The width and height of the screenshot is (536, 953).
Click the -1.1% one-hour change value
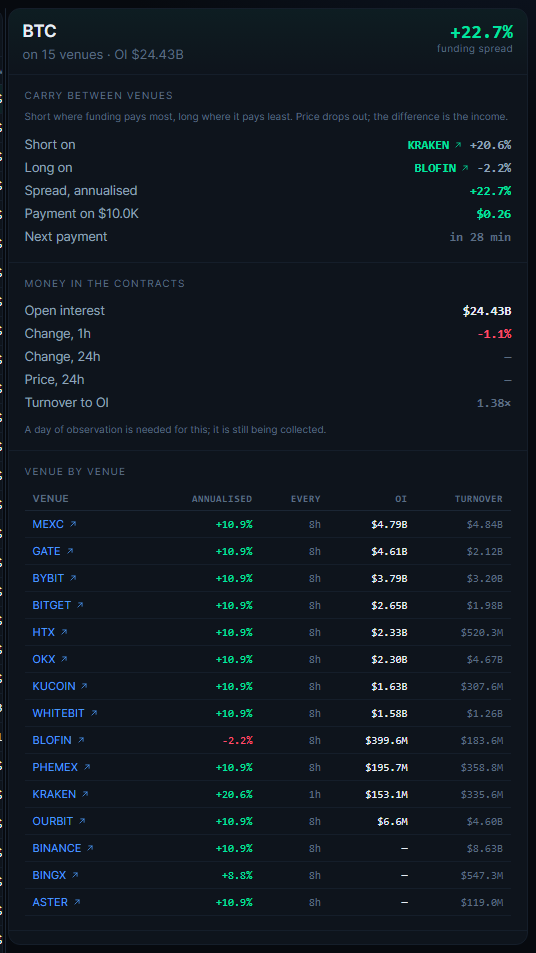point(494,334)
